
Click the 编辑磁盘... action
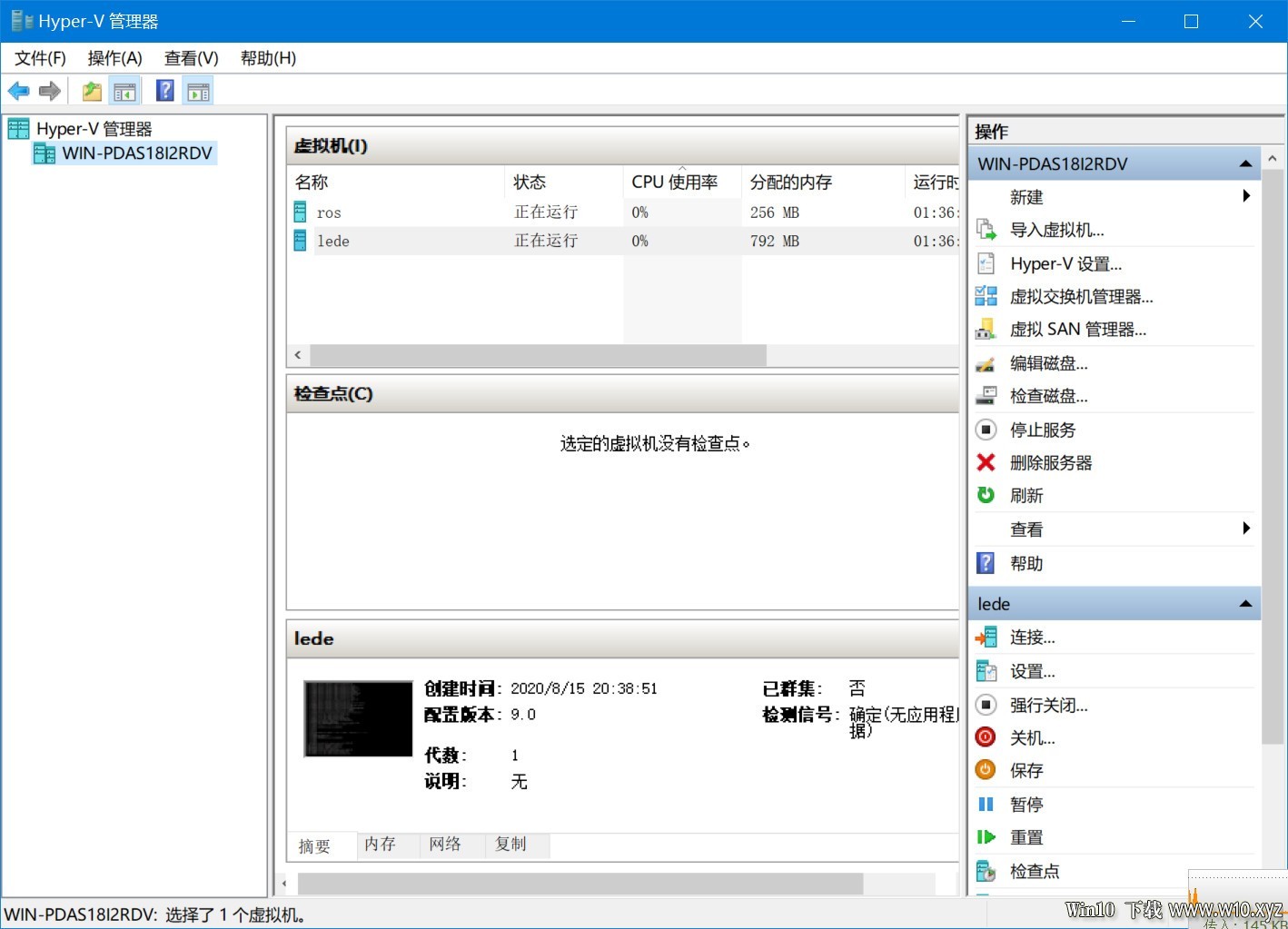(x=1049, y=363)
